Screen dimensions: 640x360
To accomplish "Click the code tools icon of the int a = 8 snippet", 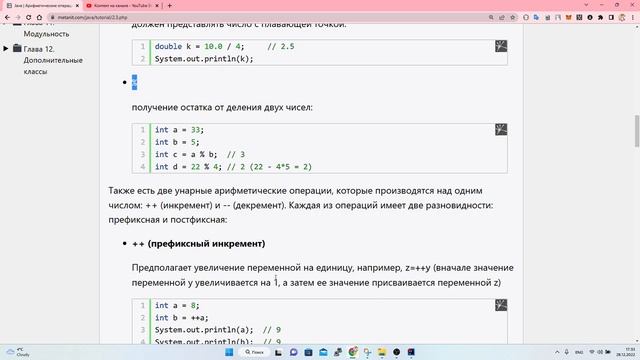I will tap(501, 305).
